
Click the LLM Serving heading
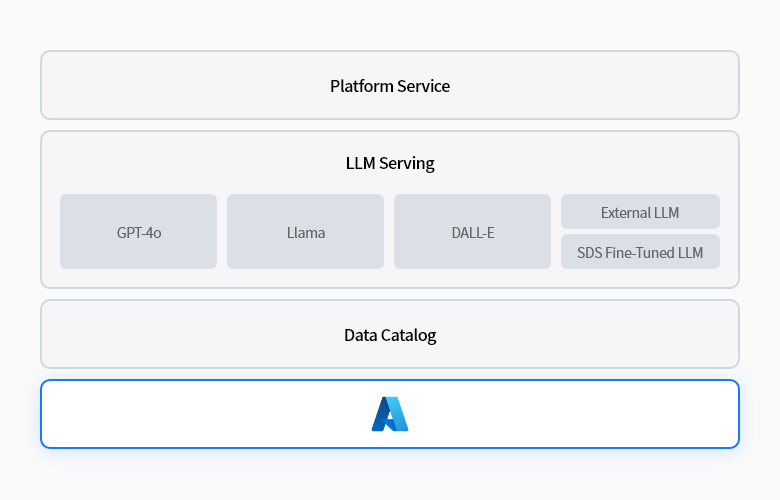pyautogui.click(x=390, y=163)
